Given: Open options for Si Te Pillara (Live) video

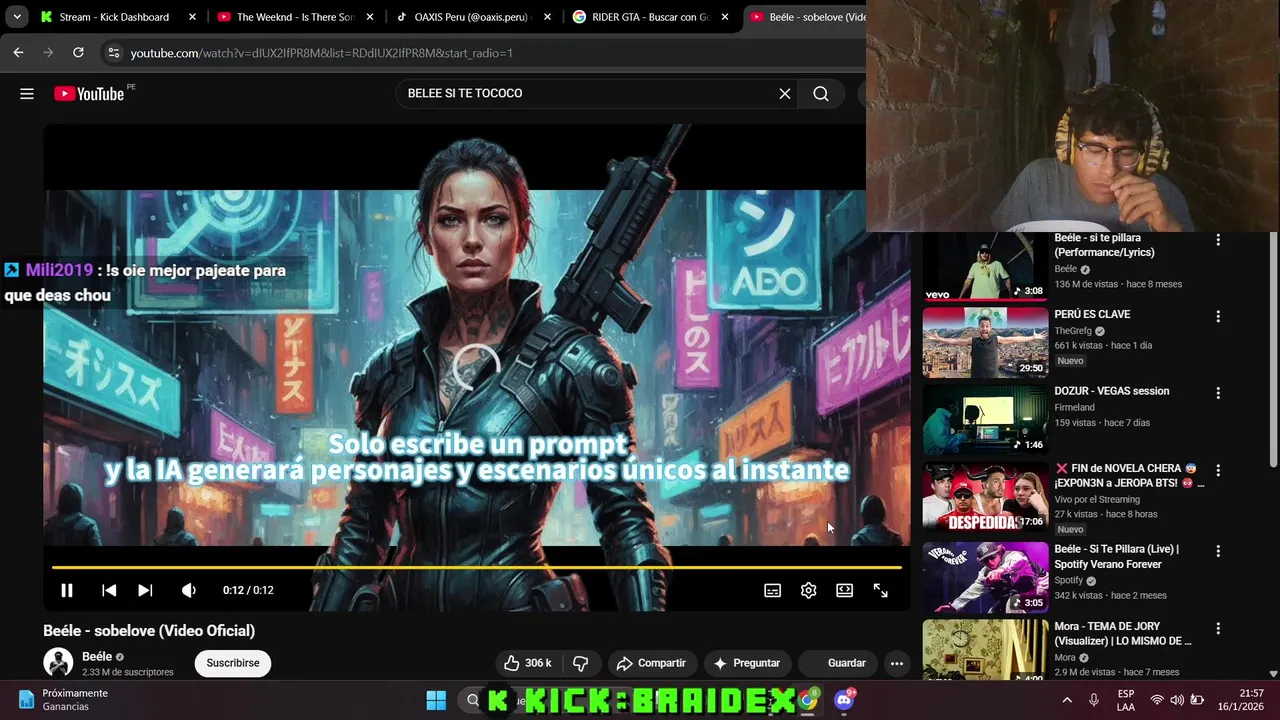Looking at the screenshot, I should click(1218, 551).
